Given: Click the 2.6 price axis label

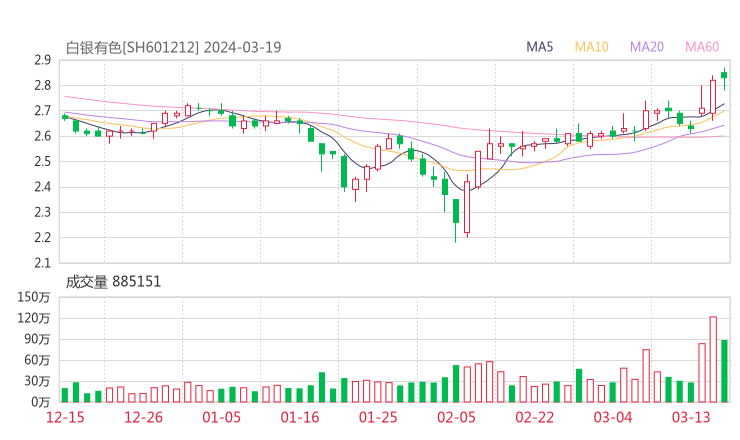Looking at the screenshot, I should (42, 136).
